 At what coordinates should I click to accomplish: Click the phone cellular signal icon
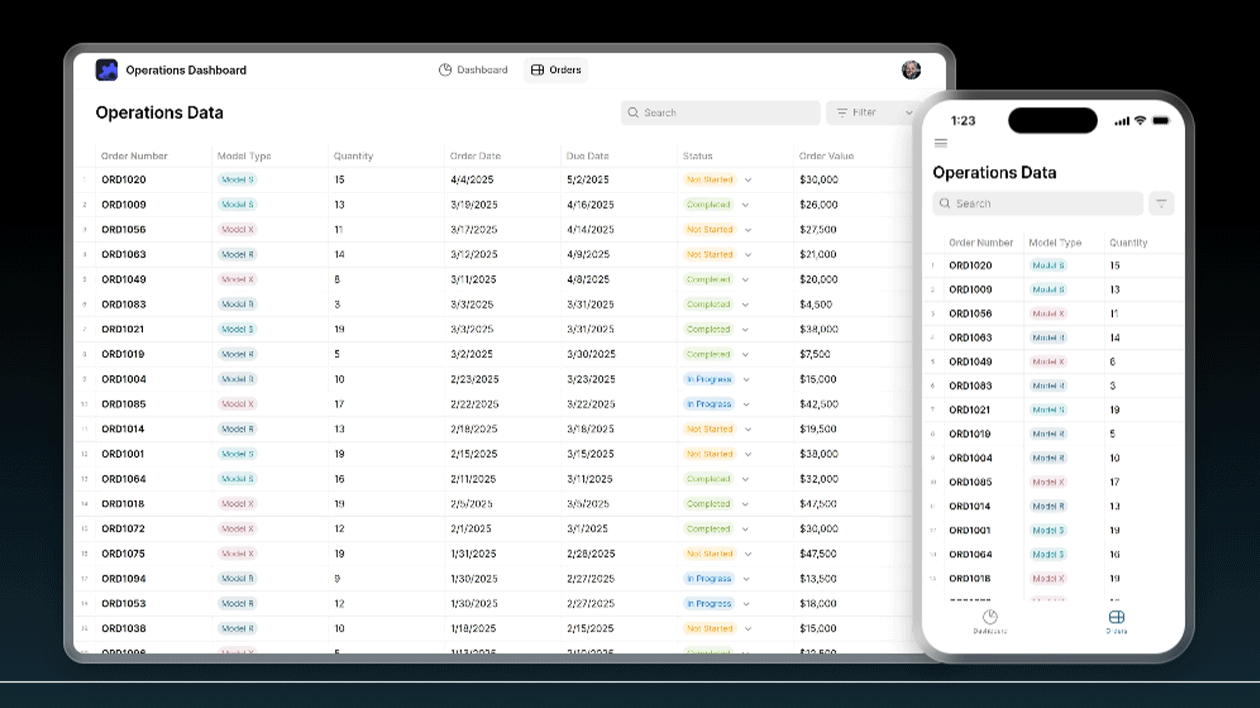pyautogui.click(x=1121, y=121)
